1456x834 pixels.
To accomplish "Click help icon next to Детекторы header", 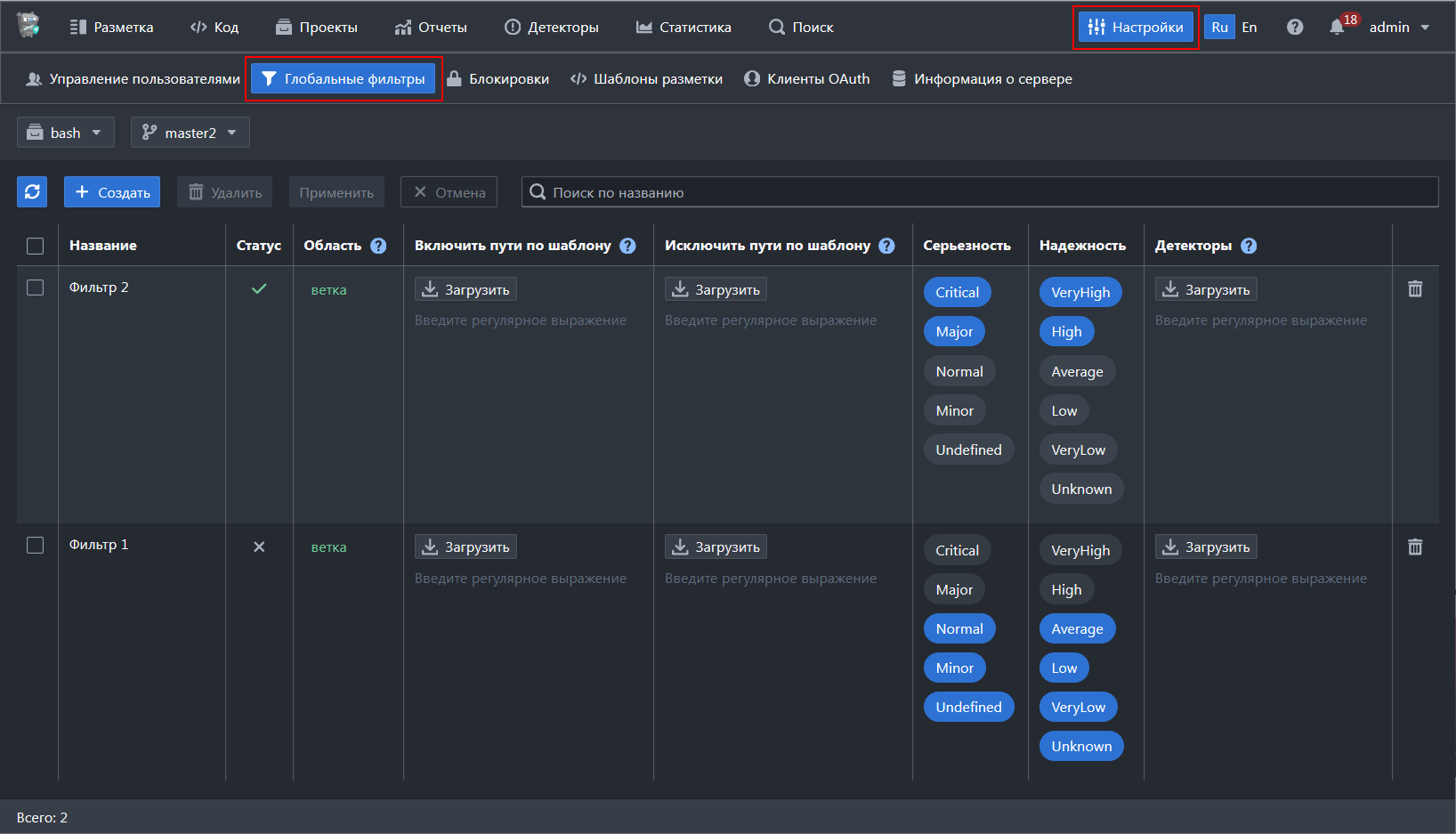I will [x=1249, y=247].
